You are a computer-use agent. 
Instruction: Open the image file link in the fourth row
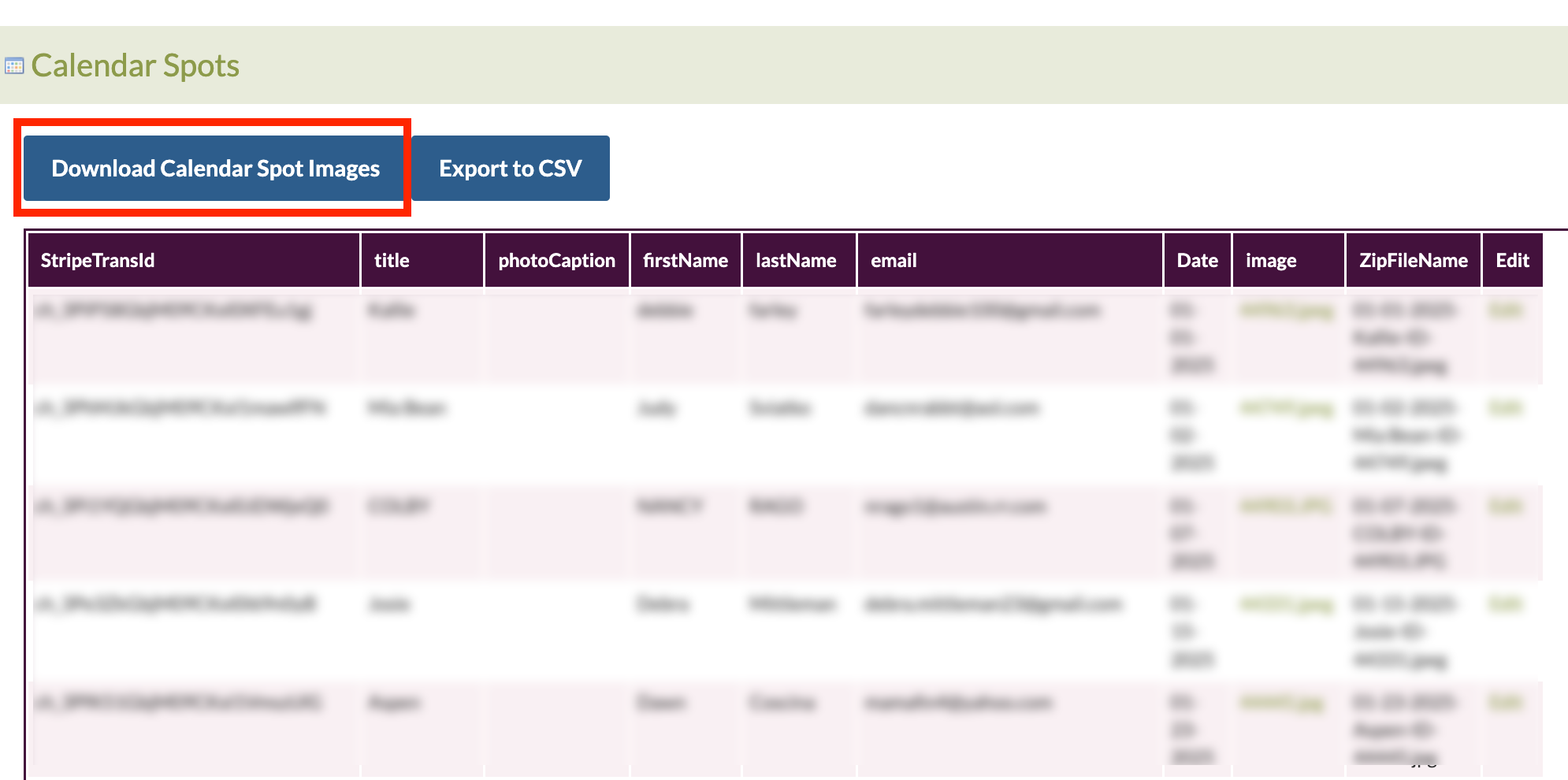[1286, 605]
